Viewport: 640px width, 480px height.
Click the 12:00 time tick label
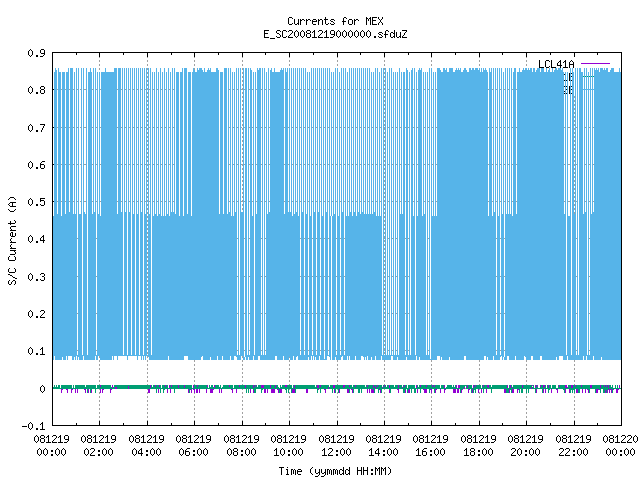[336, 452]
